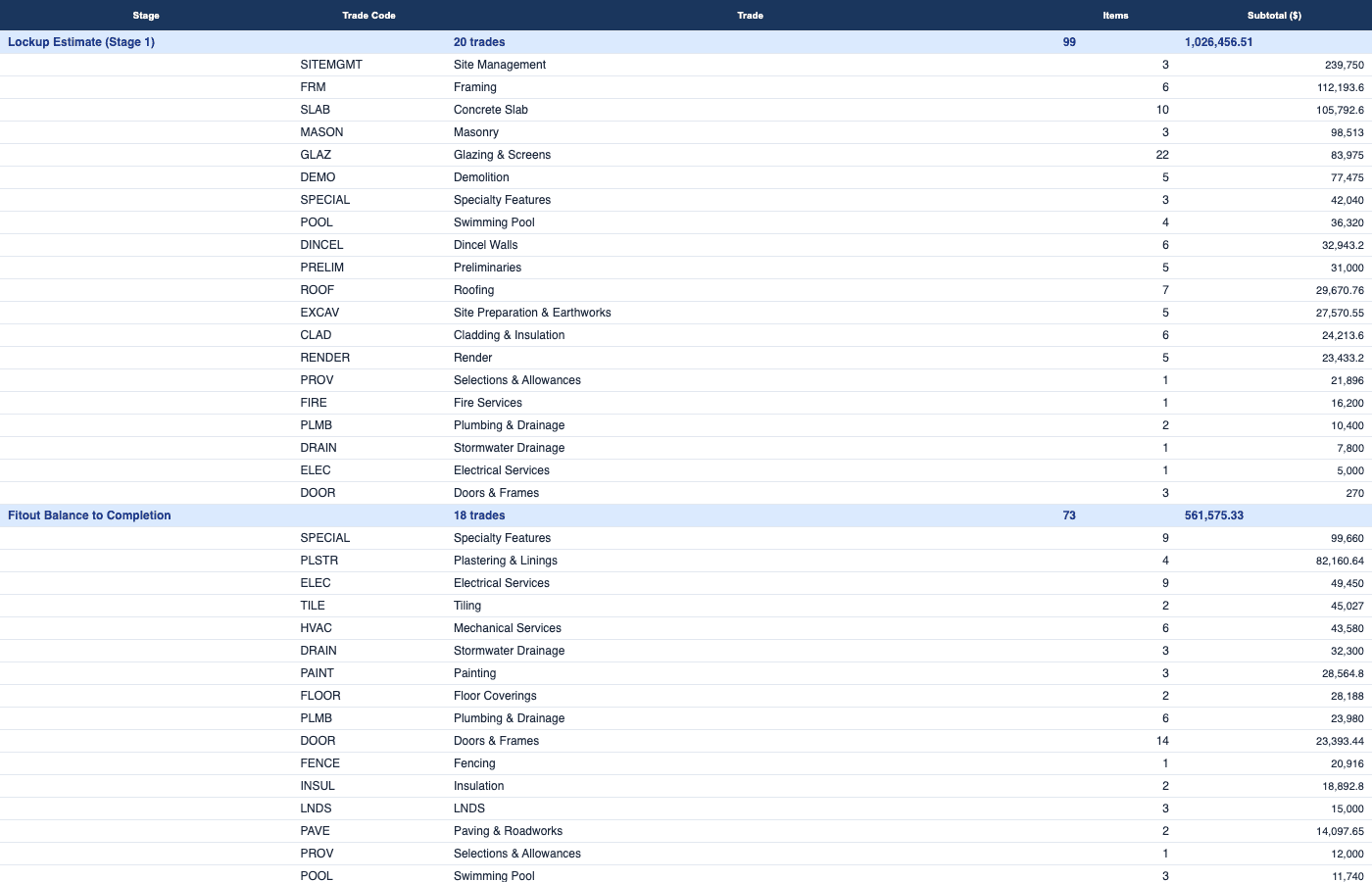Select the 18 trades summary cell

coord(479,515)
